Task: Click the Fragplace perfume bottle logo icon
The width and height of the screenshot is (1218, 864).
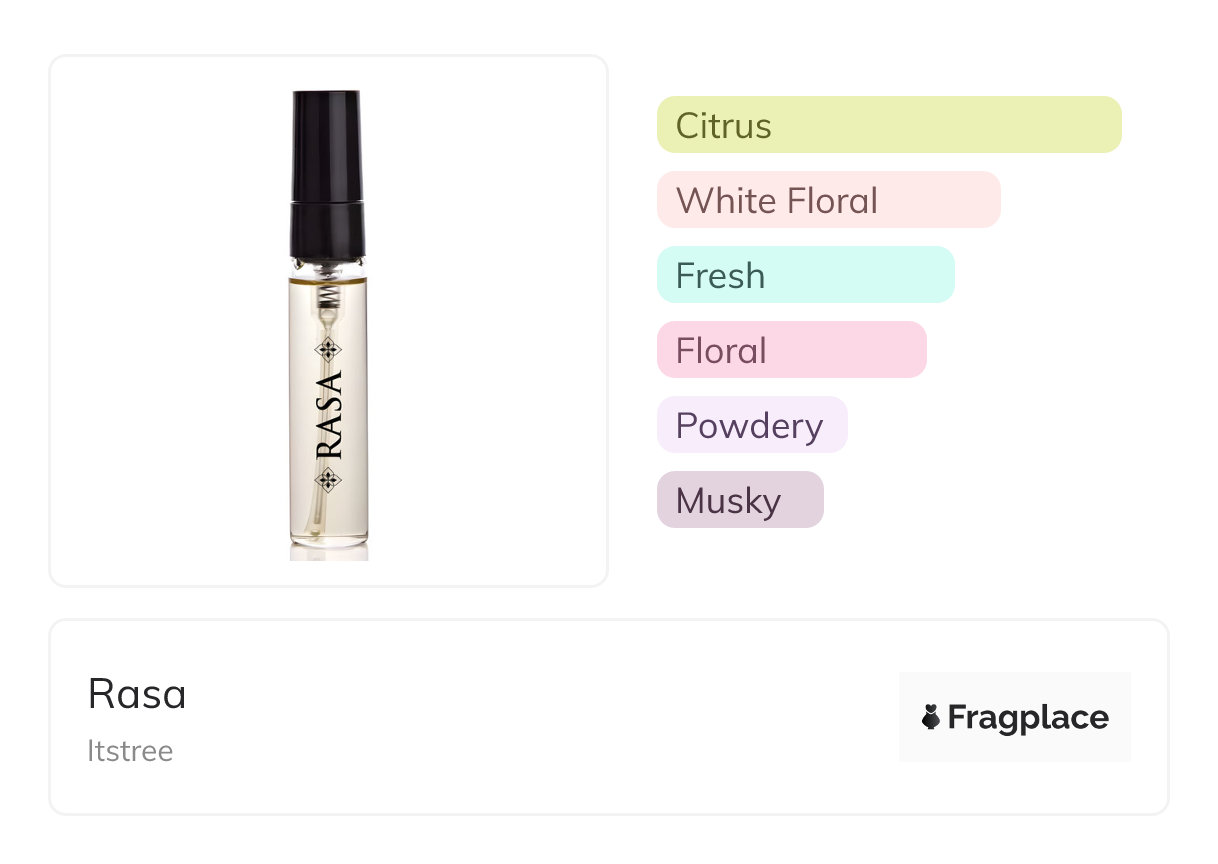Action: [x=931, y=717]
